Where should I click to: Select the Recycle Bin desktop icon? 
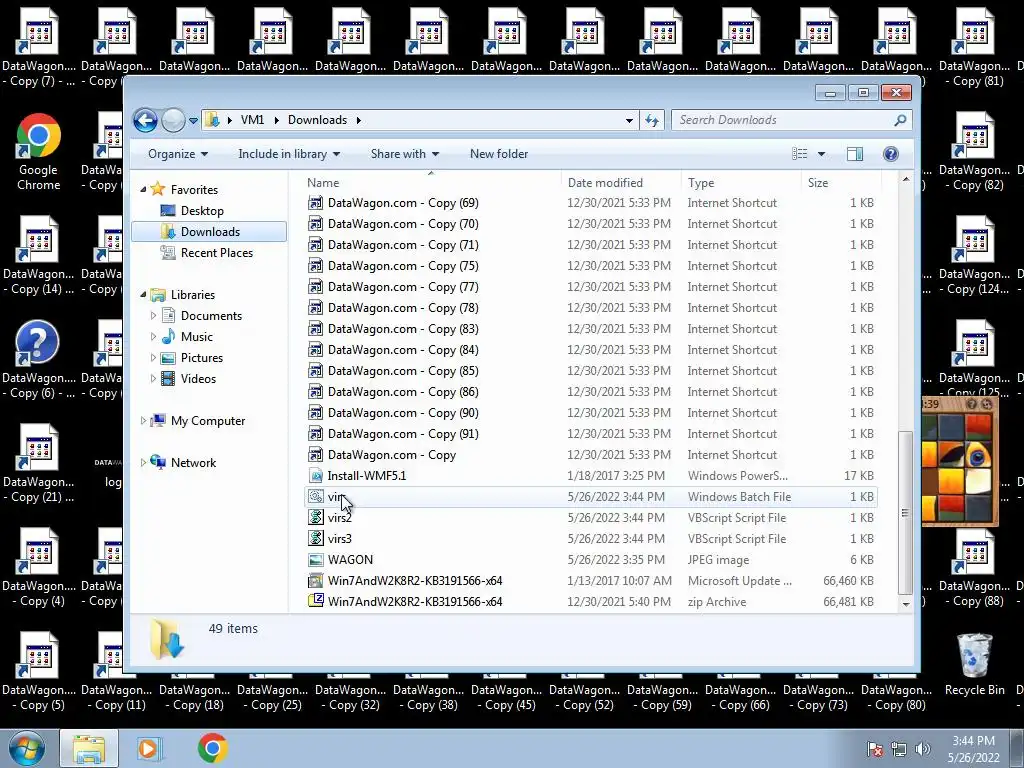[x=974, y=665]
